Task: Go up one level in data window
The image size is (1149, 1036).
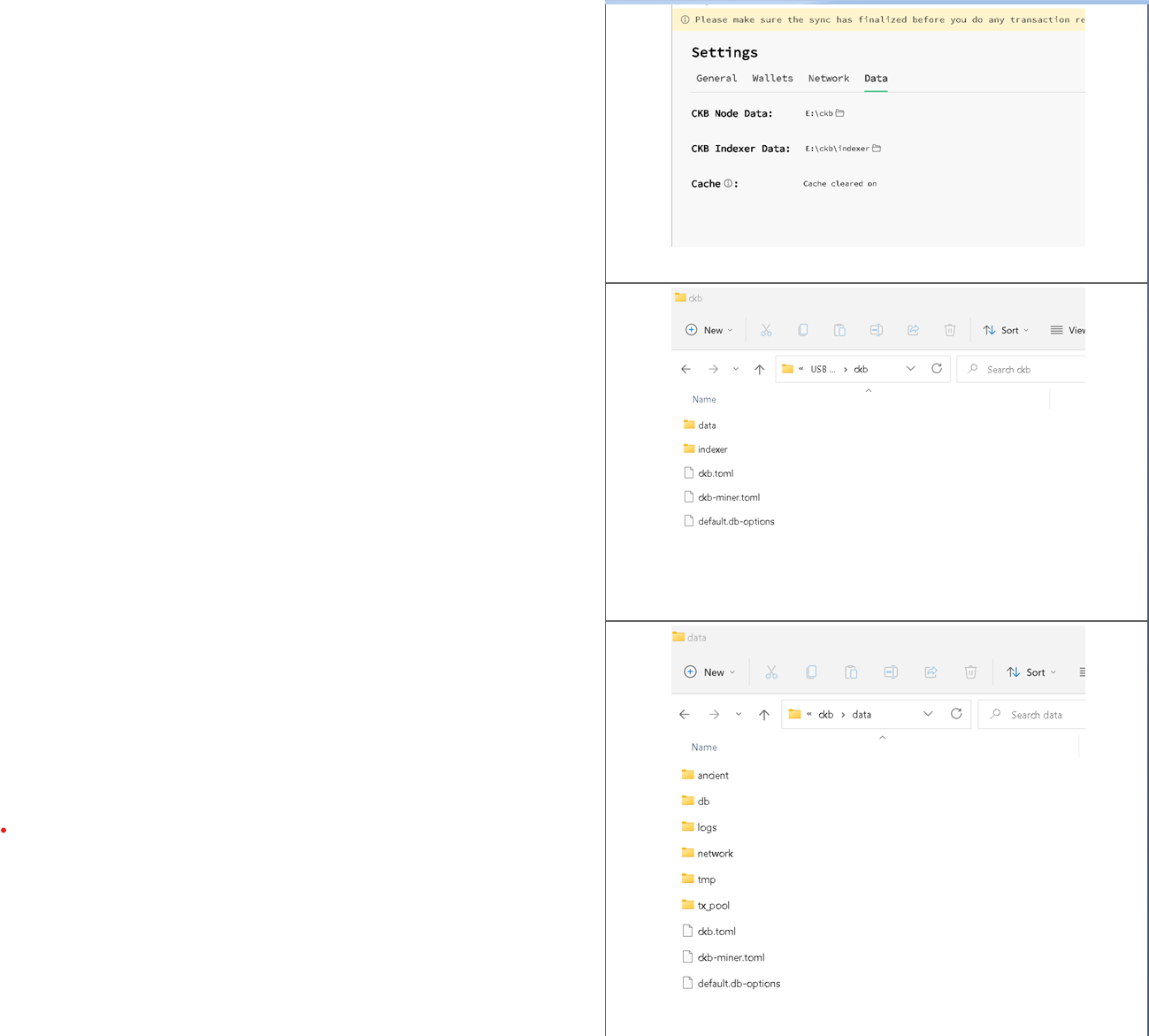Action: (x=764, y=714)
